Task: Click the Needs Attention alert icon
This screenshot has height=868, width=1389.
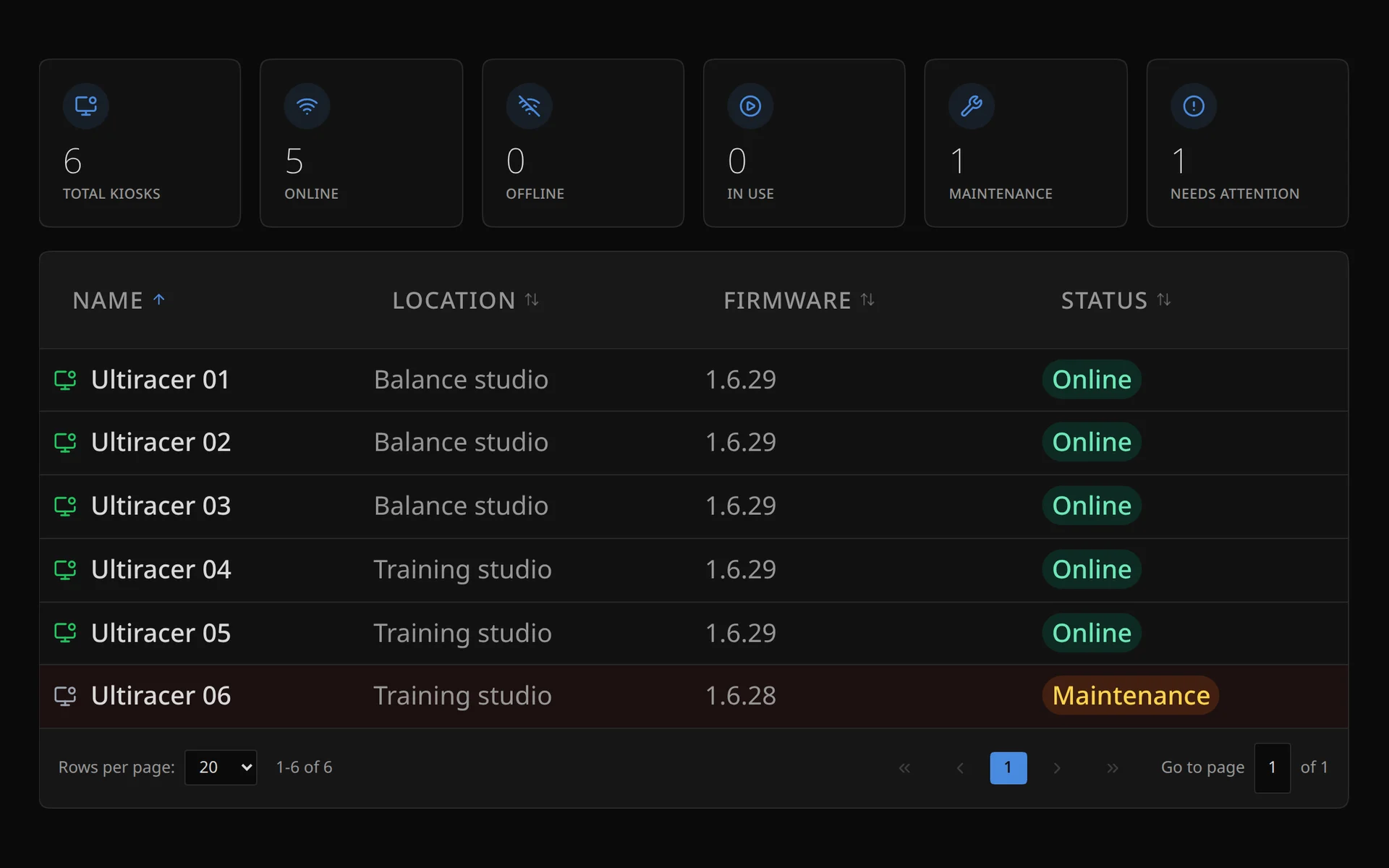Action: [x=1194, y=106]
